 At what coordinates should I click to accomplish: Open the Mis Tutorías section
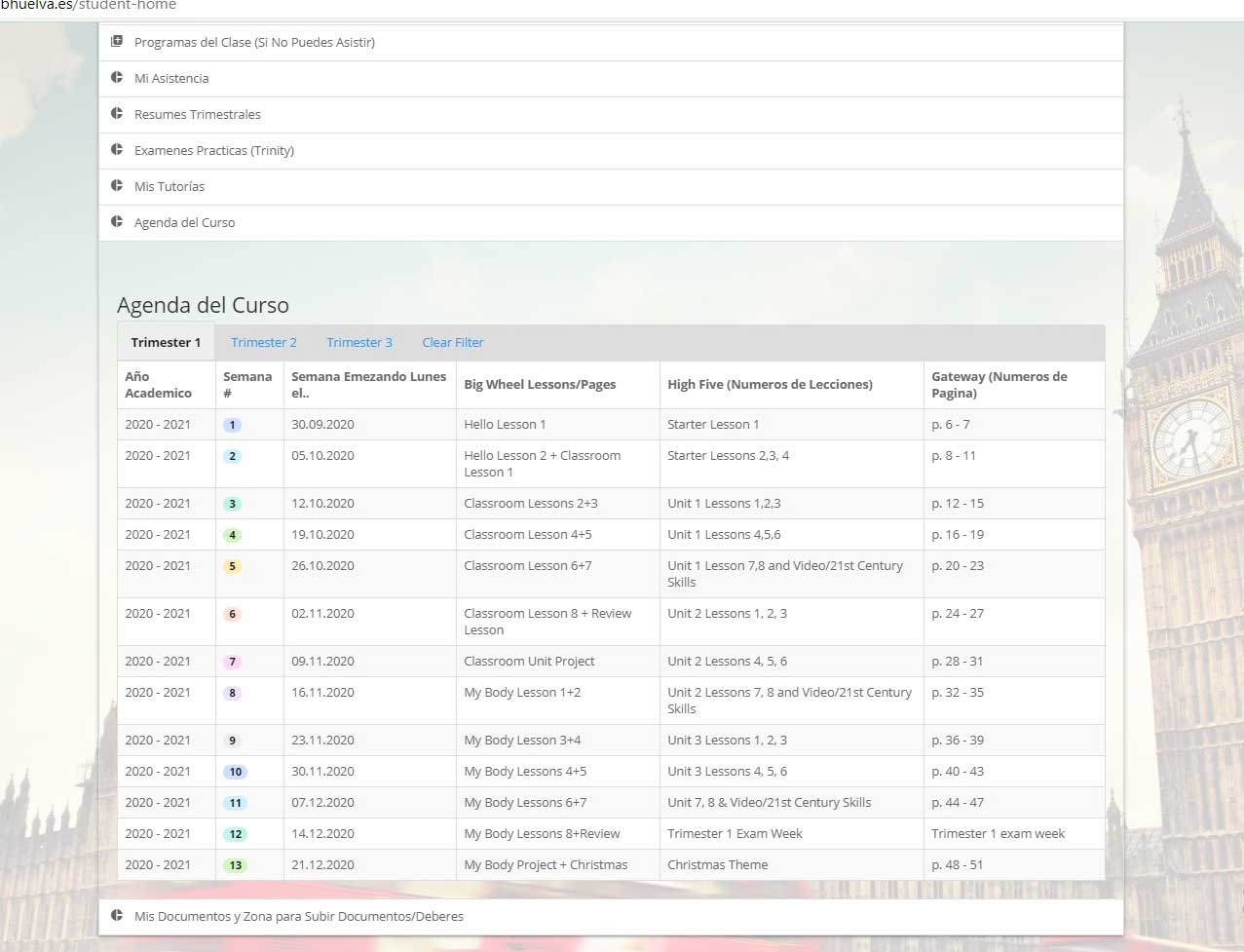pos(611,187)
